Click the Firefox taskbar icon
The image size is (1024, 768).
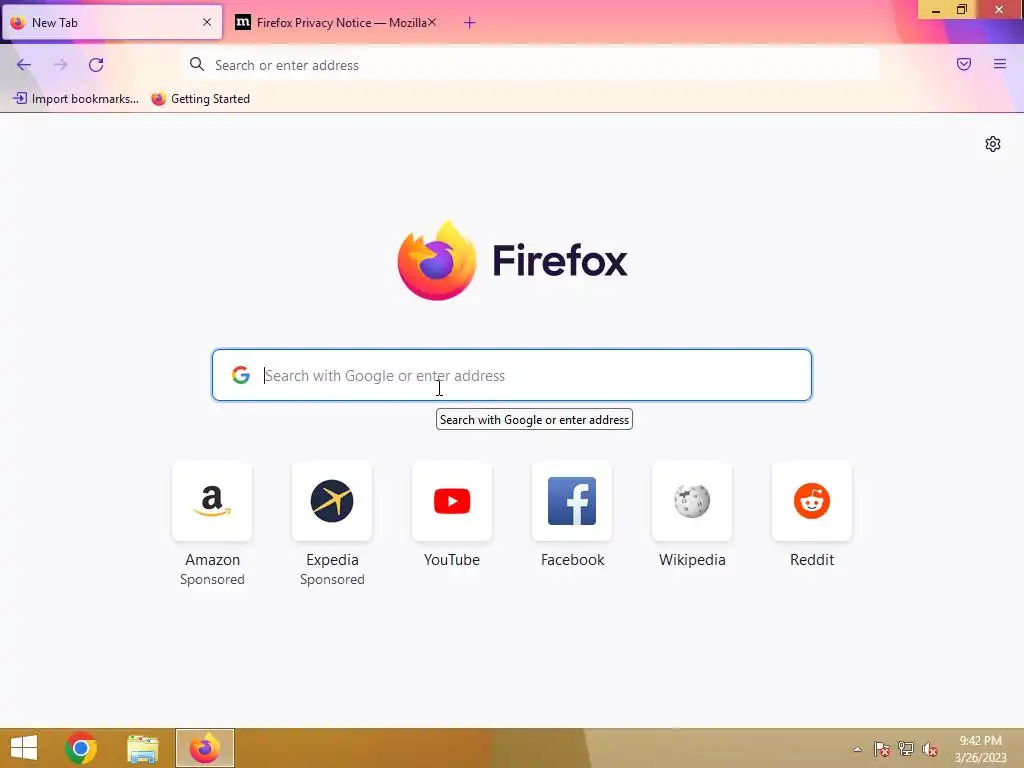coord(204,748)
